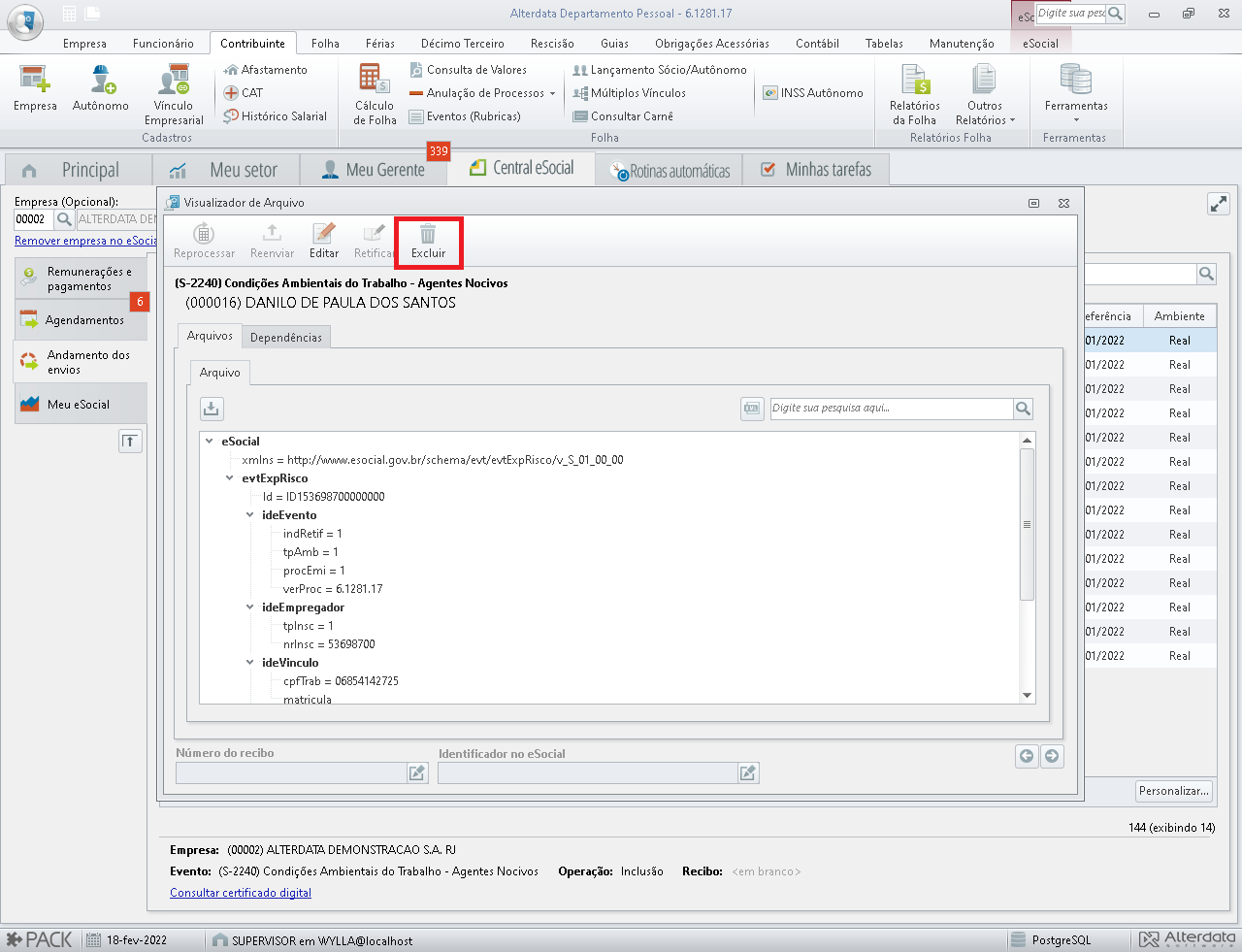Image resolution: width=1242 pixels, height=952 pixels.
Task: Click the move-to-top arrow icon
Action: click(x=130, y=442)
